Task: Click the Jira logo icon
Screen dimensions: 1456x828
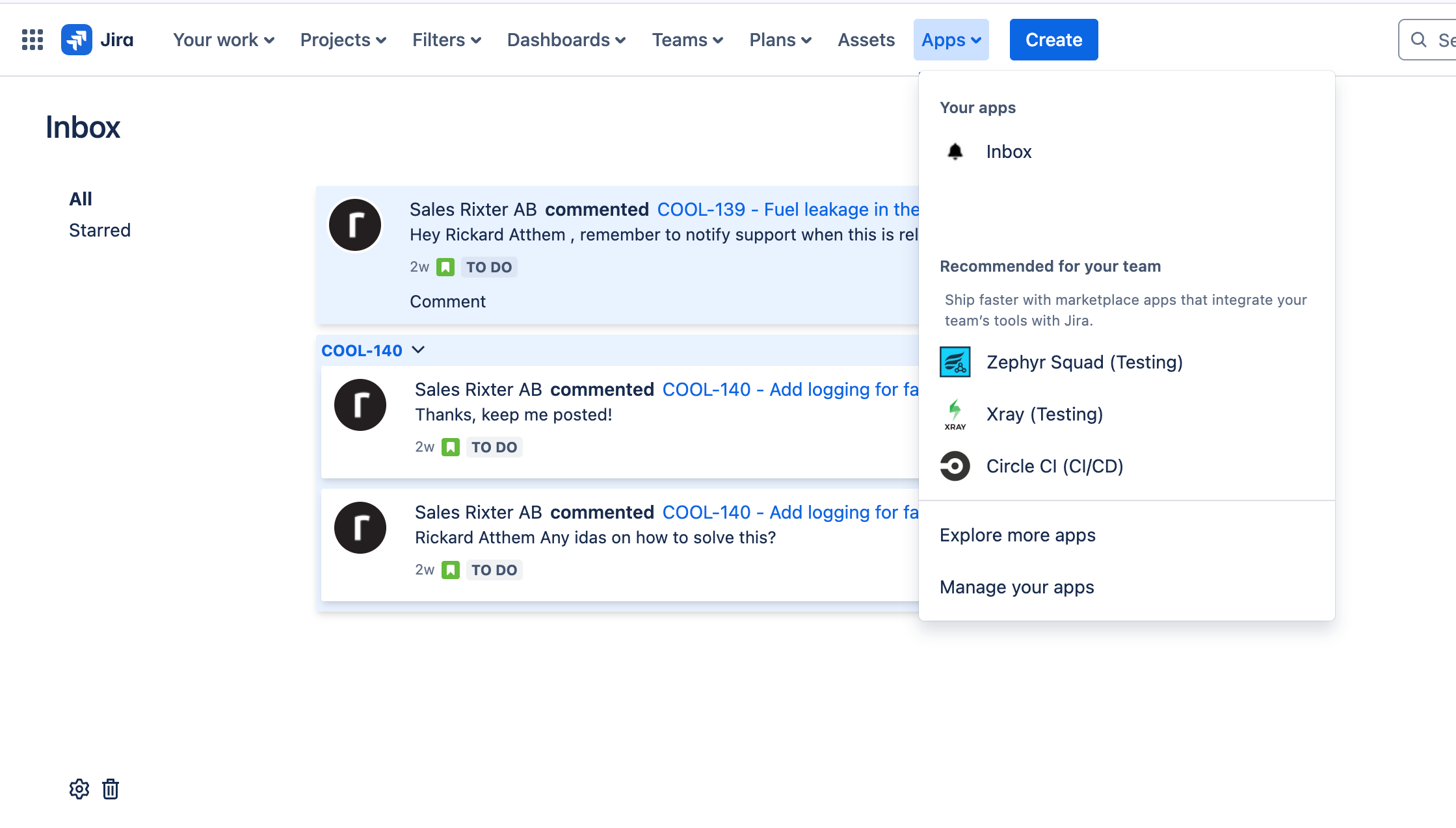Action: coord(77,40)
